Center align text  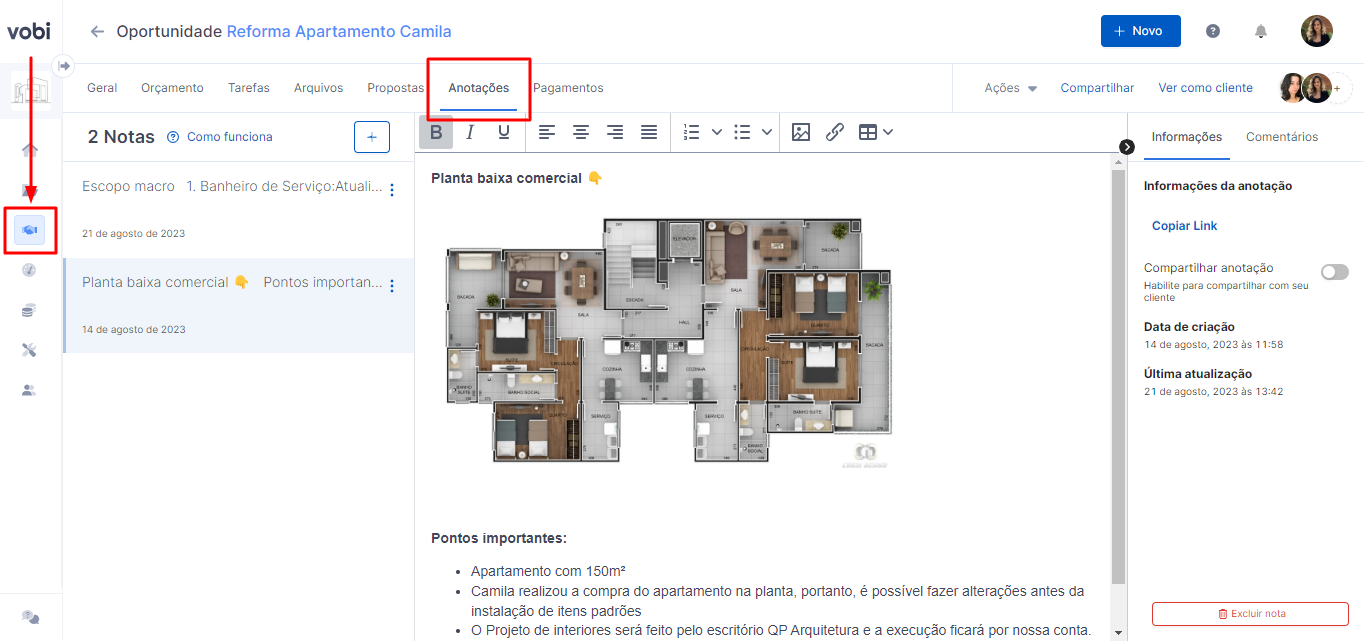click(x=581, y=132)
